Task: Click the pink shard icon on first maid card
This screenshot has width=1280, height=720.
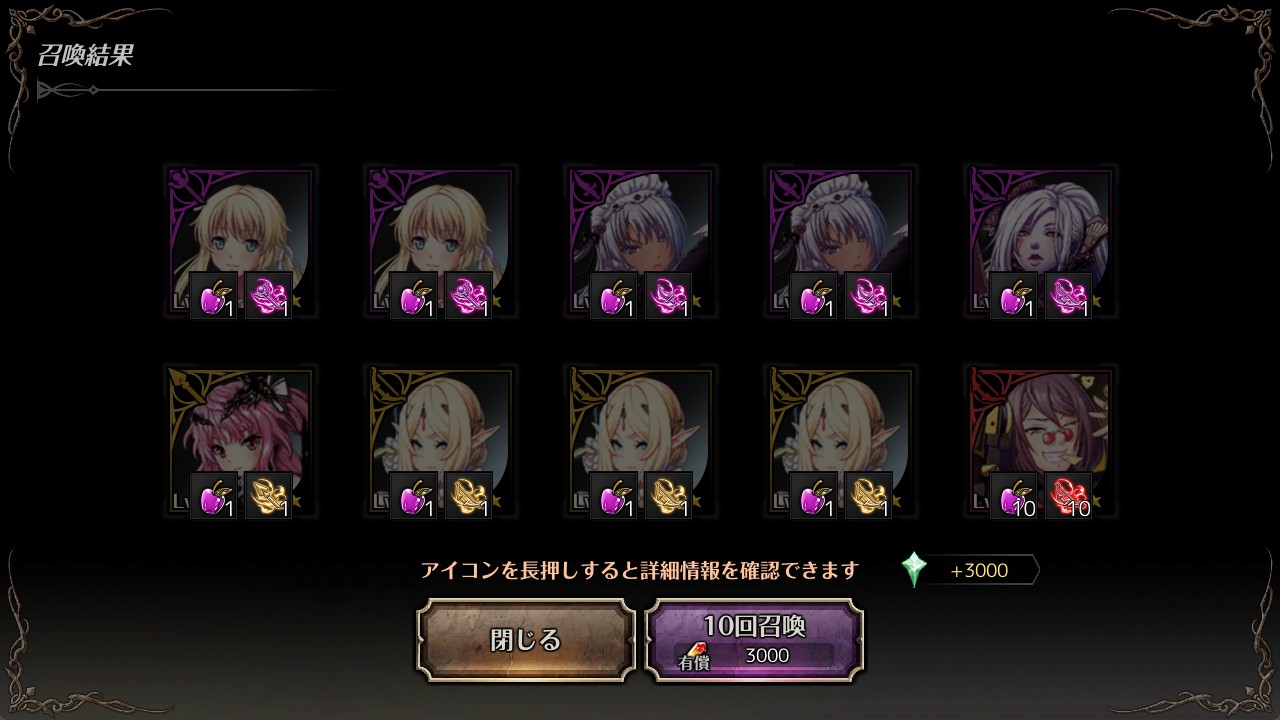Action: pos(669,296)
